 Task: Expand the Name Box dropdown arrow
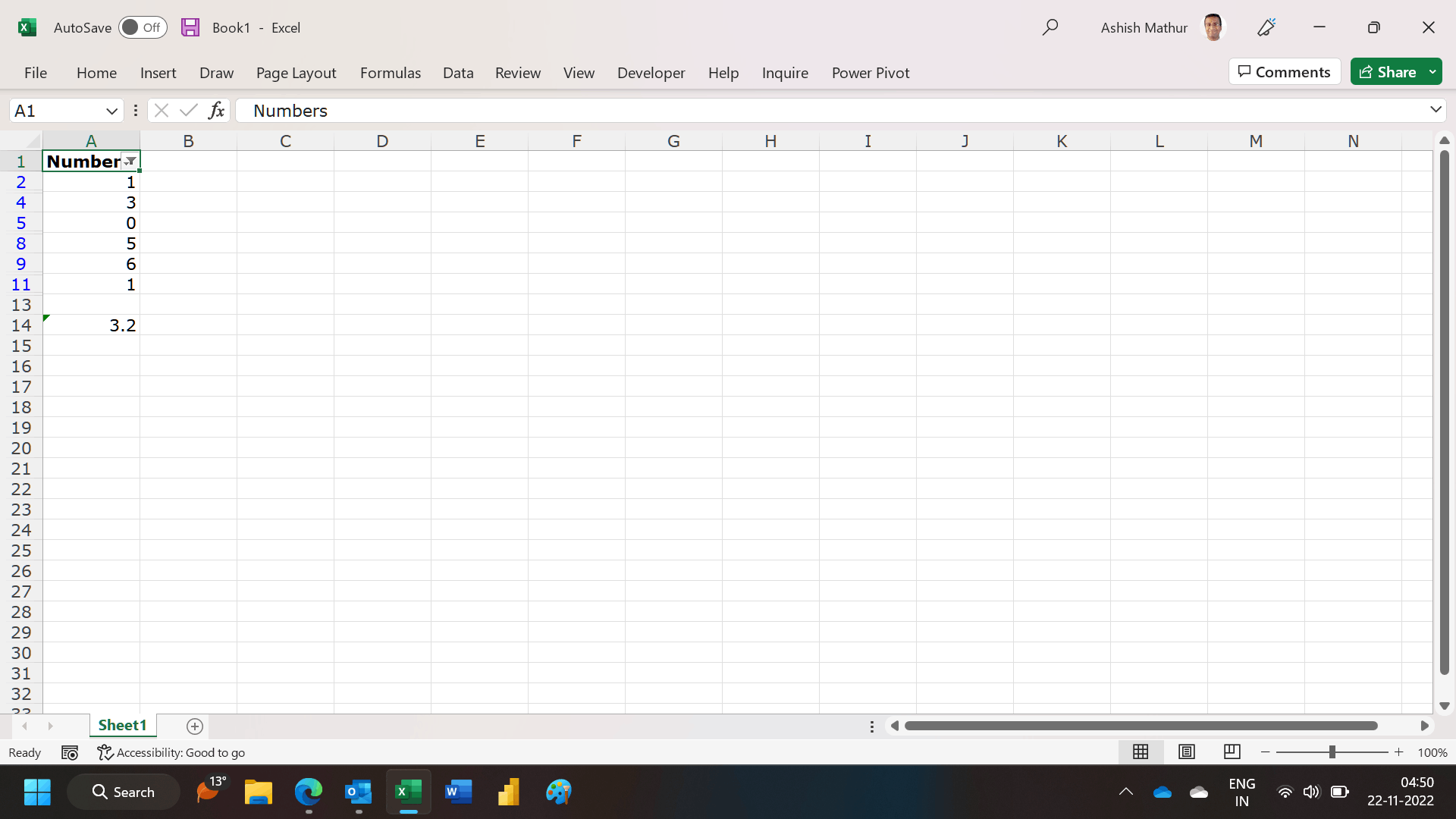111,111
